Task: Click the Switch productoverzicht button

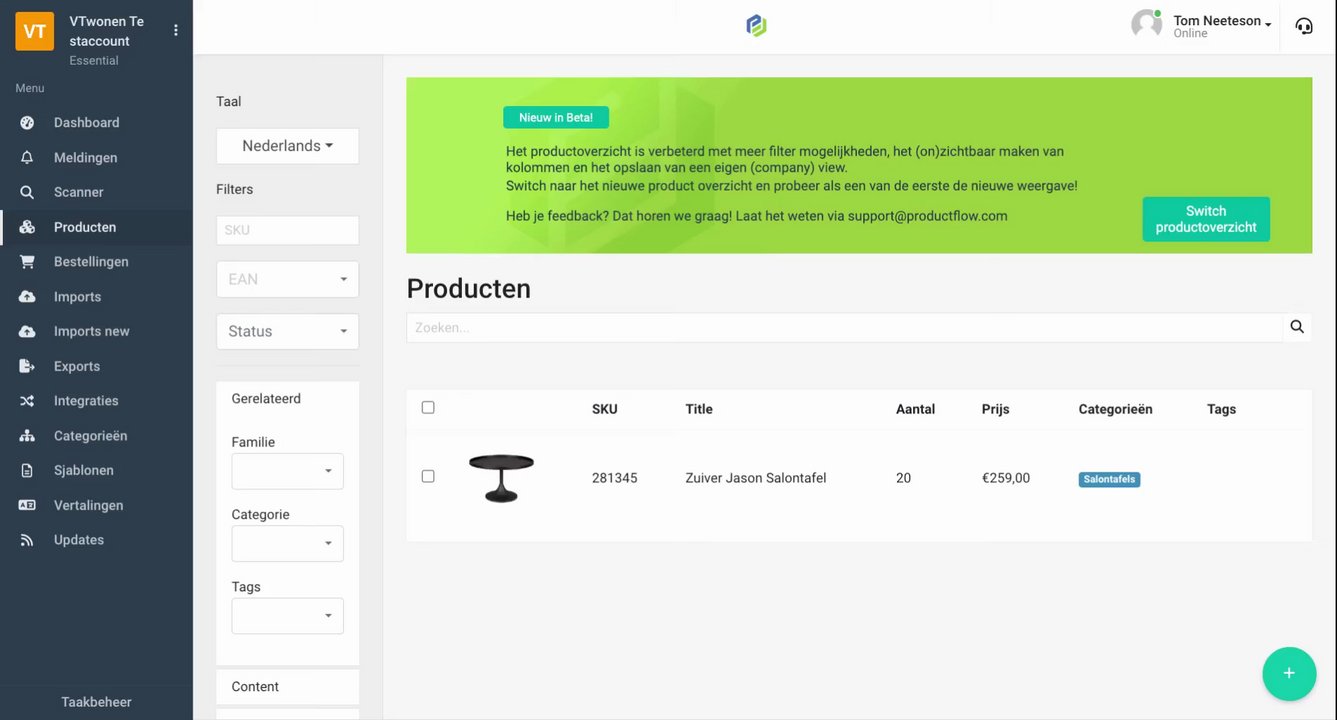Action: 1206,219
